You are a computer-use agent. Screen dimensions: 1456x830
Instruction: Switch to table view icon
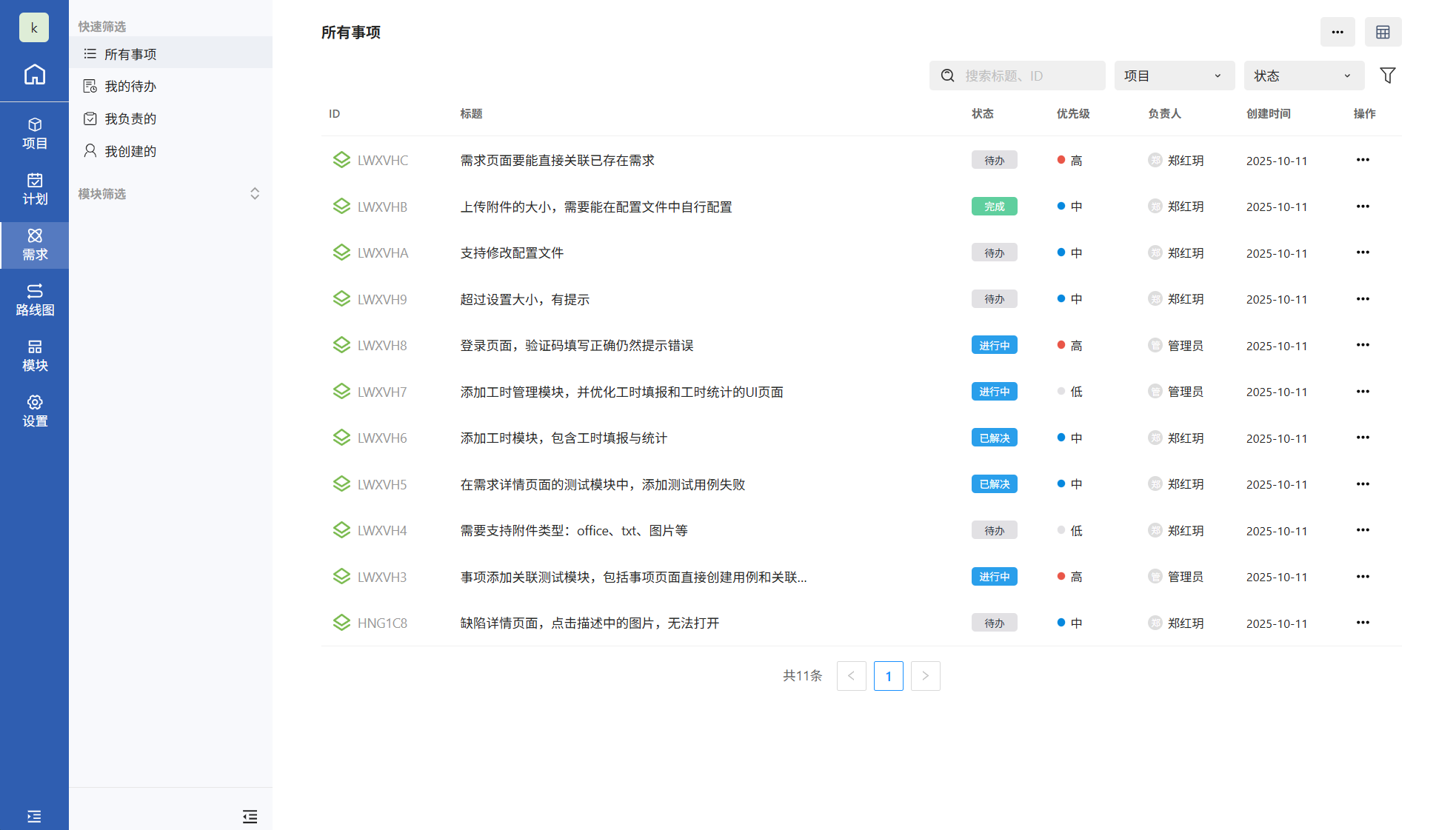pyautogui.click(x=1383, y=32)
